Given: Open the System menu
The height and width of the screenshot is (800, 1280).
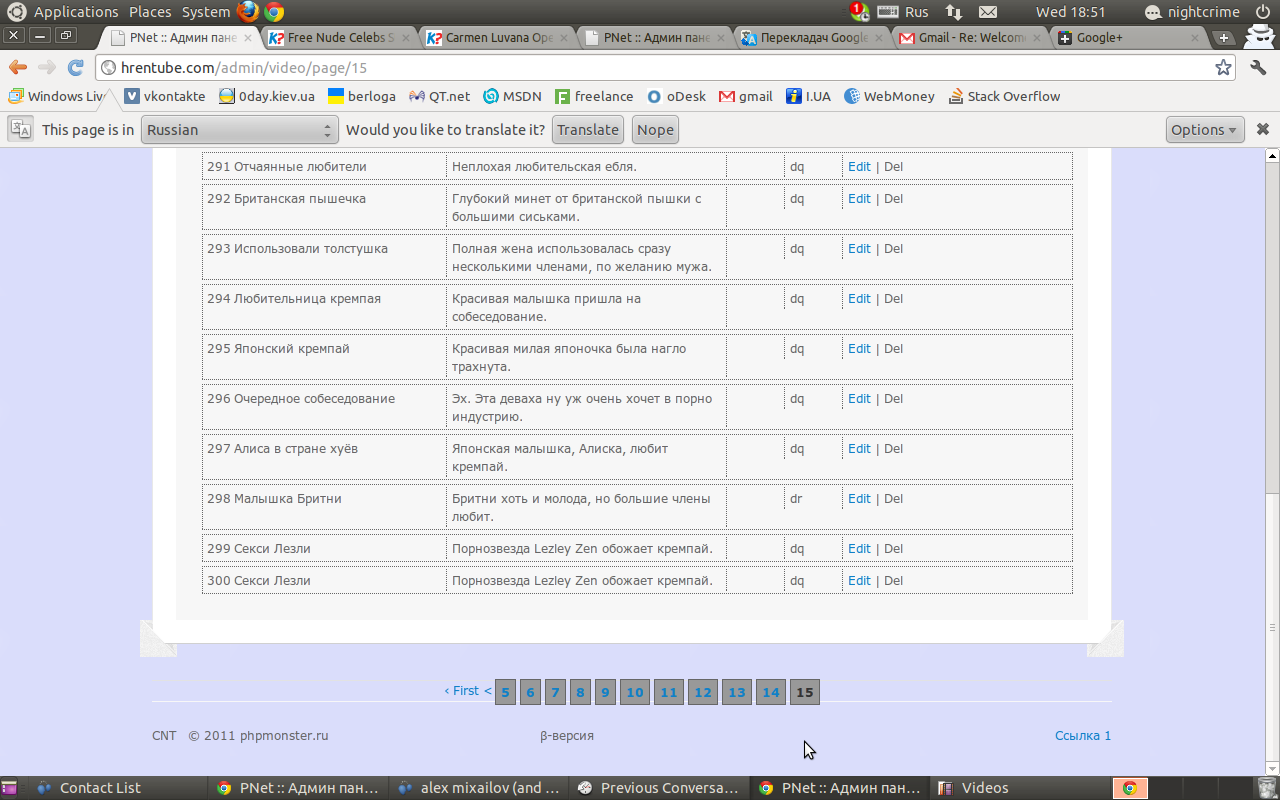Looking at the screenshot, I should point(206,12).
